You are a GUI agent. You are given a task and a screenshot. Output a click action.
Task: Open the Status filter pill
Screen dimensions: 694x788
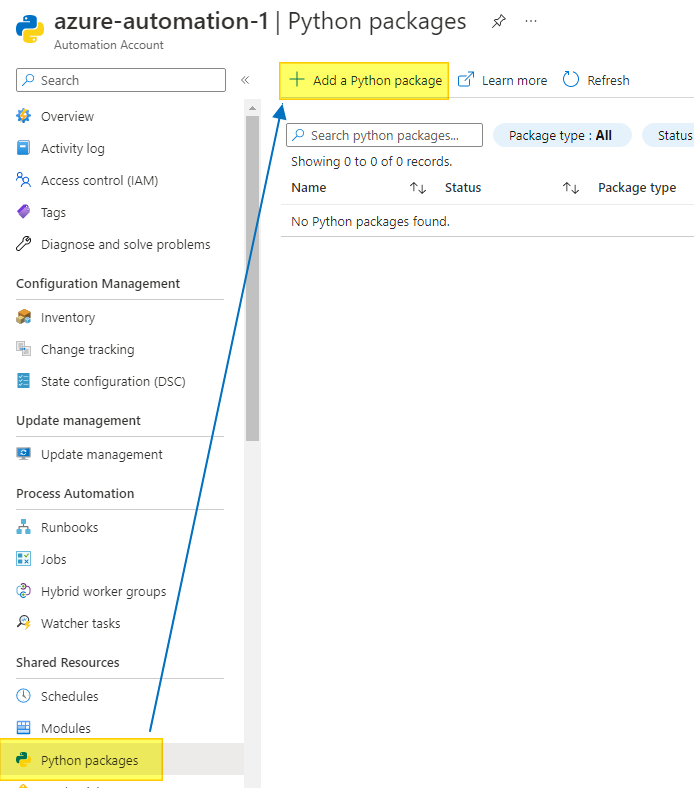668,135
